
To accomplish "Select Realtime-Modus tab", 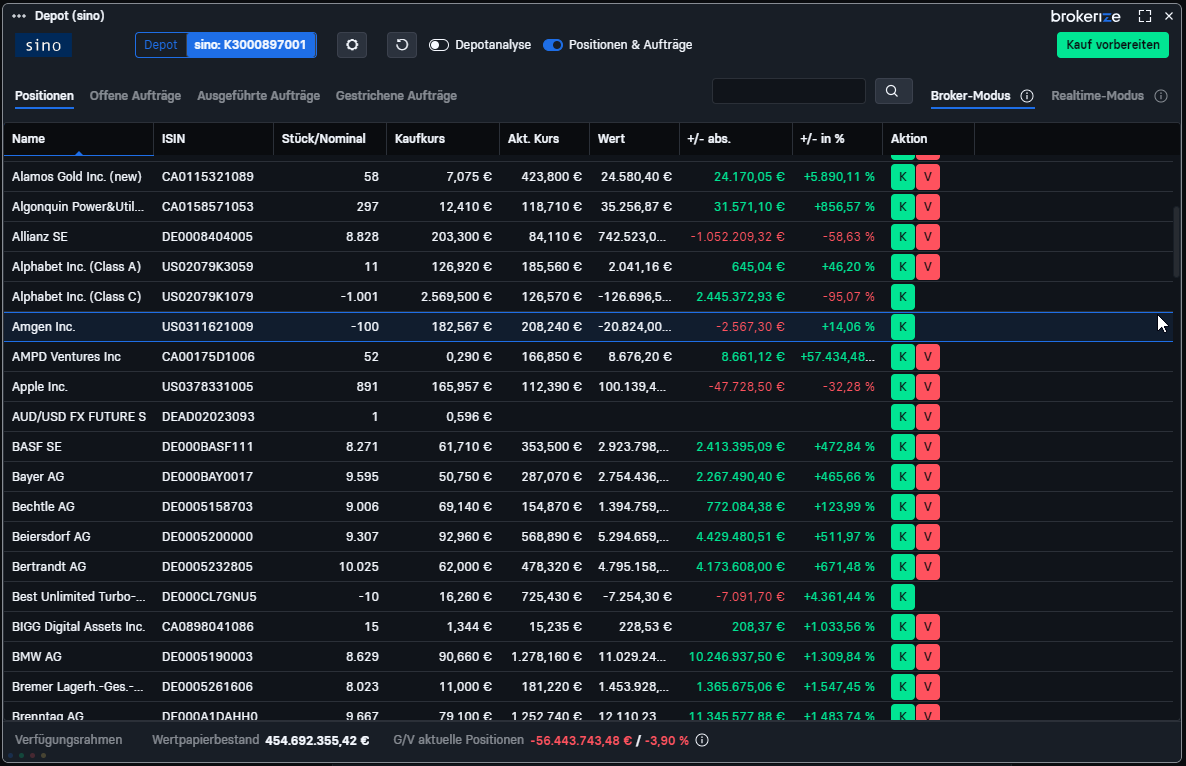I will (x=1097, y=96).
